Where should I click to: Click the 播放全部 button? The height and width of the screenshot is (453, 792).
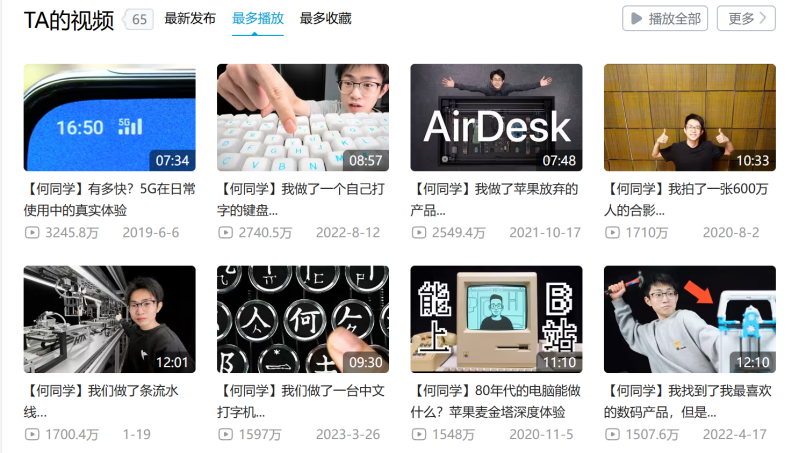pyautogui.click(x=665, y=19)
